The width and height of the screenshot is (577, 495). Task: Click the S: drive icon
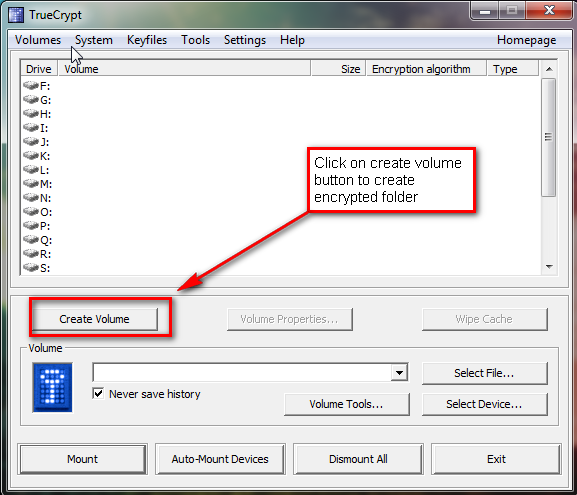(x=31, y=268)
